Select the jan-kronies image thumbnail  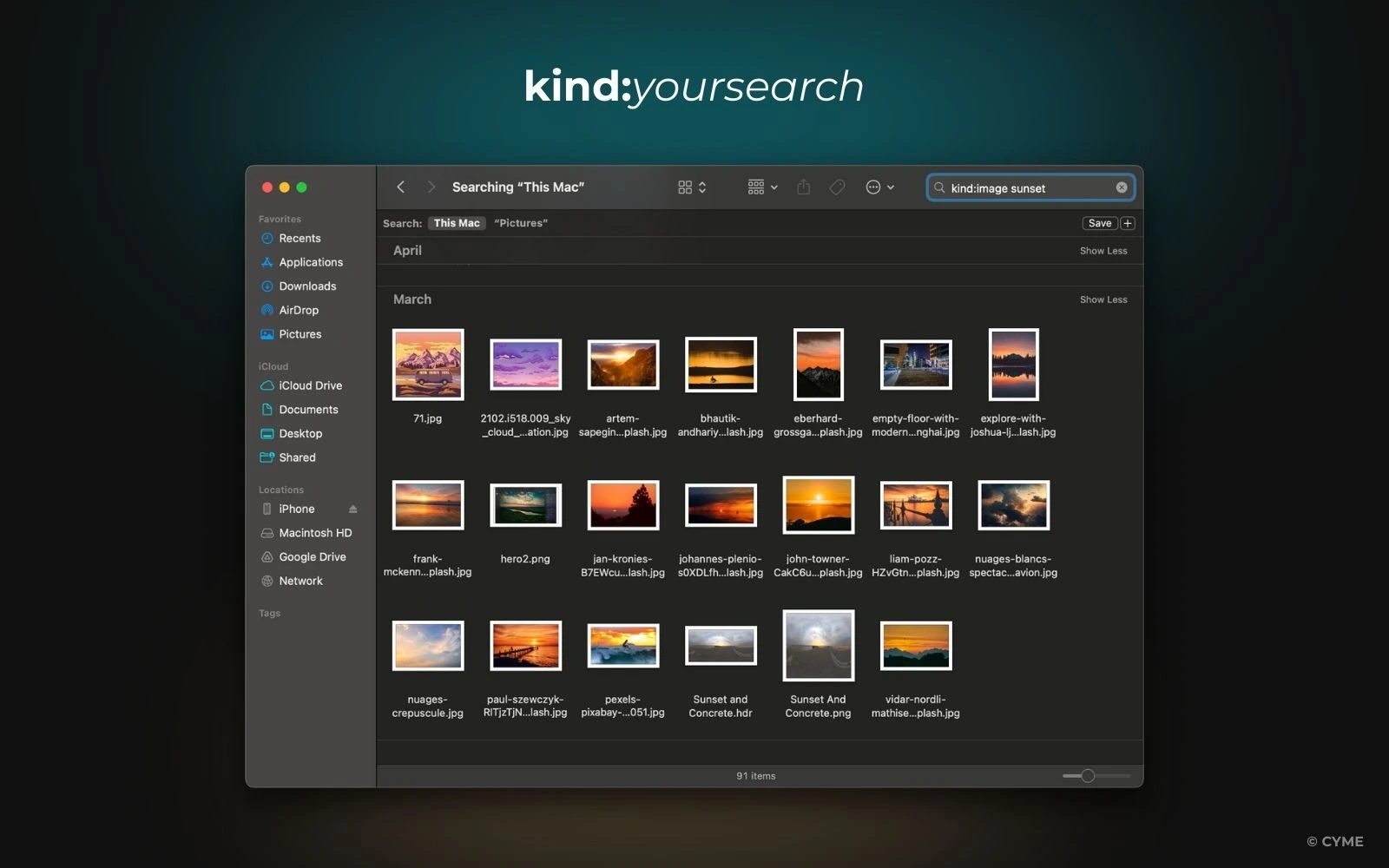tap(623, 505)
